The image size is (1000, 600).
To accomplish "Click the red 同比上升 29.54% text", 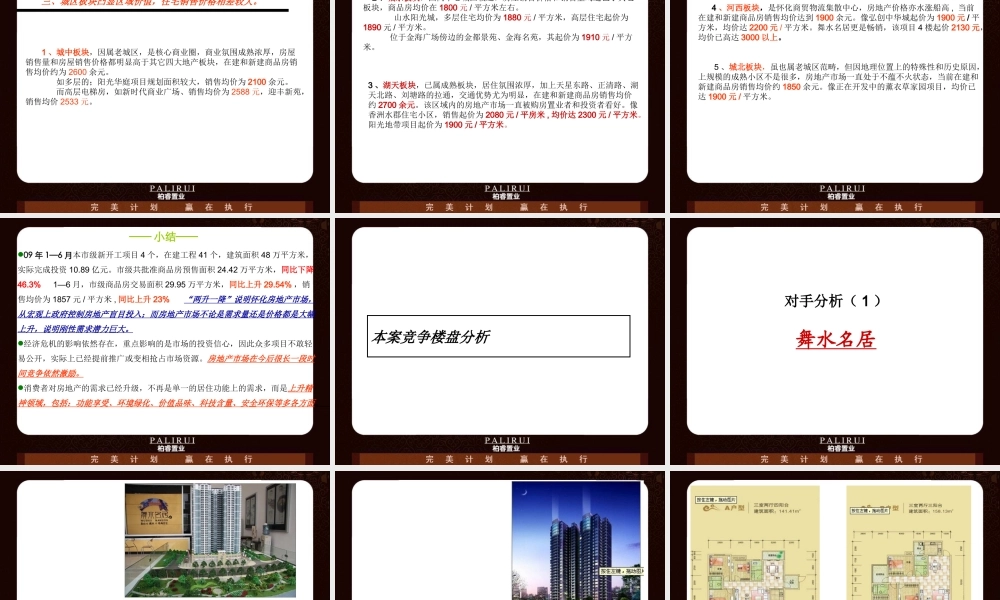I will 260,284.
